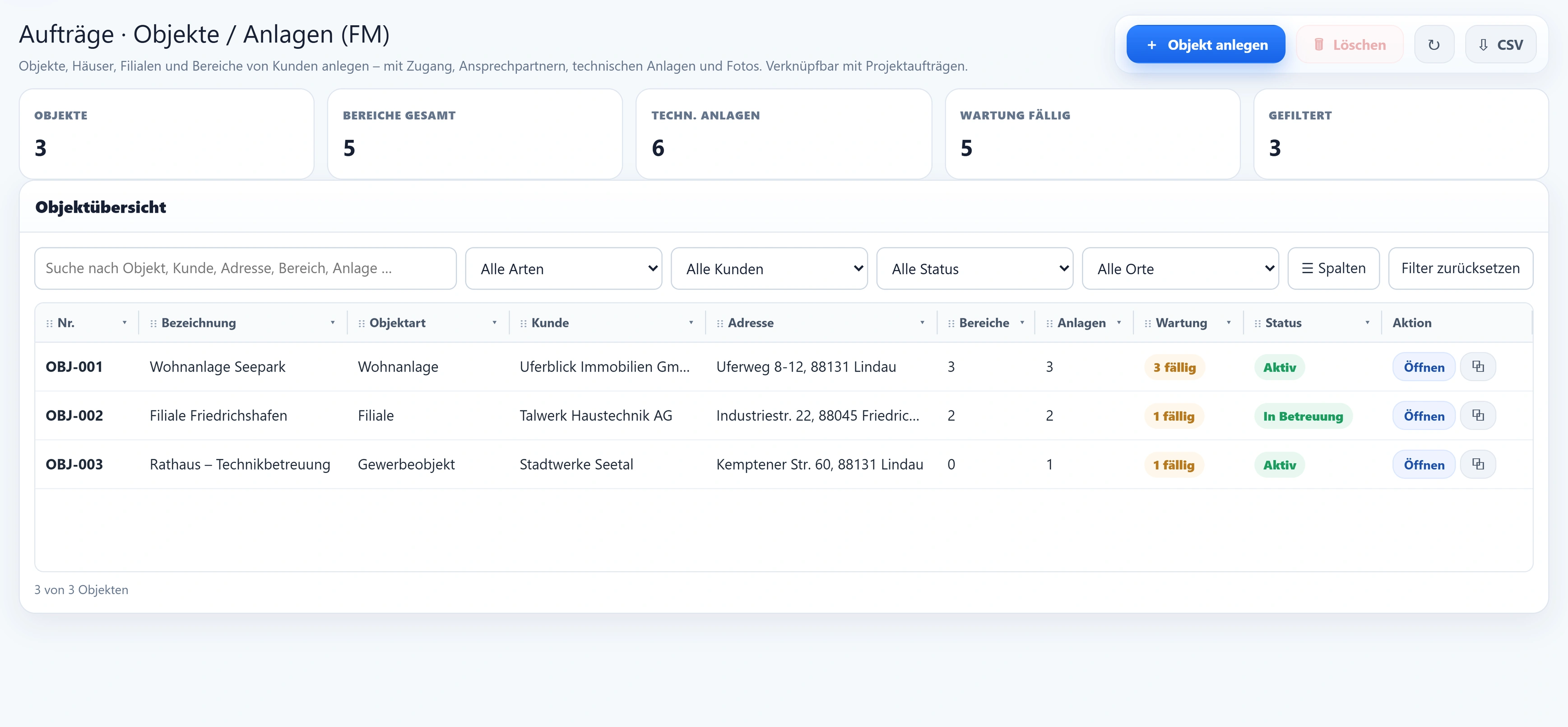Expand the Alle Orte filter dropdown

tap(1180, 269)
